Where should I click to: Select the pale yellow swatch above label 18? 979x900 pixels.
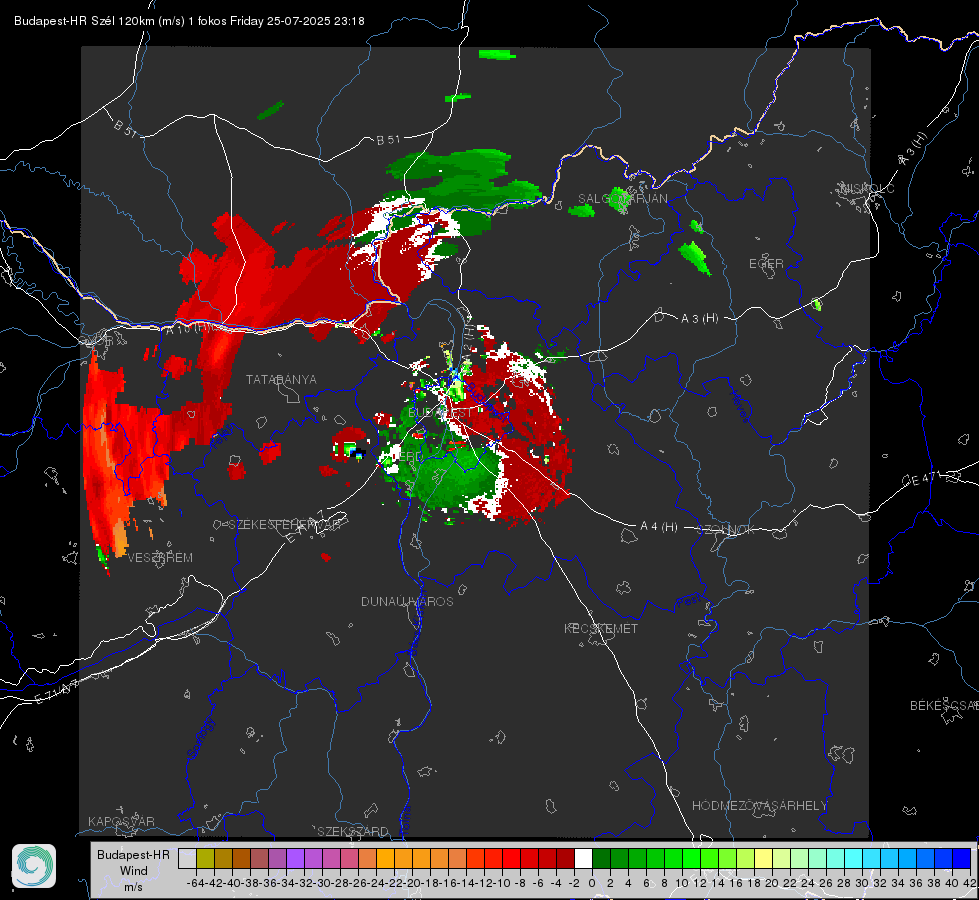764,858
